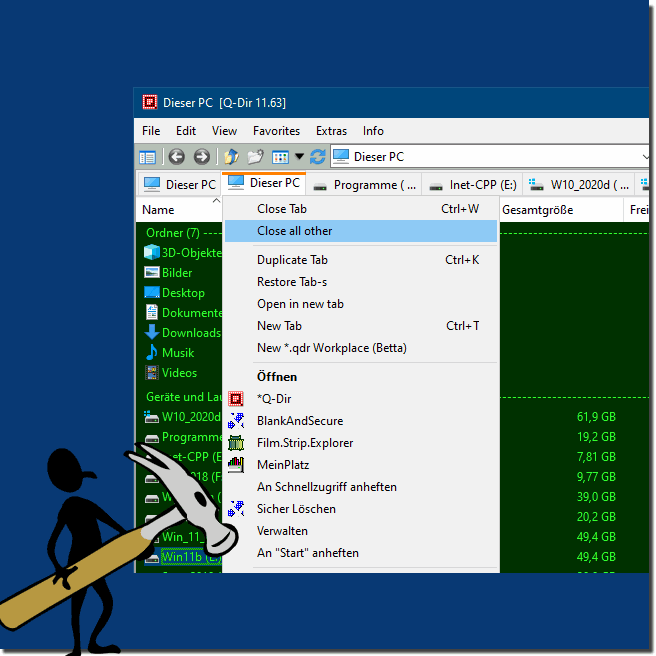
Task: Collapse the Ordner (7) group header
Action: tap(172, 233)
